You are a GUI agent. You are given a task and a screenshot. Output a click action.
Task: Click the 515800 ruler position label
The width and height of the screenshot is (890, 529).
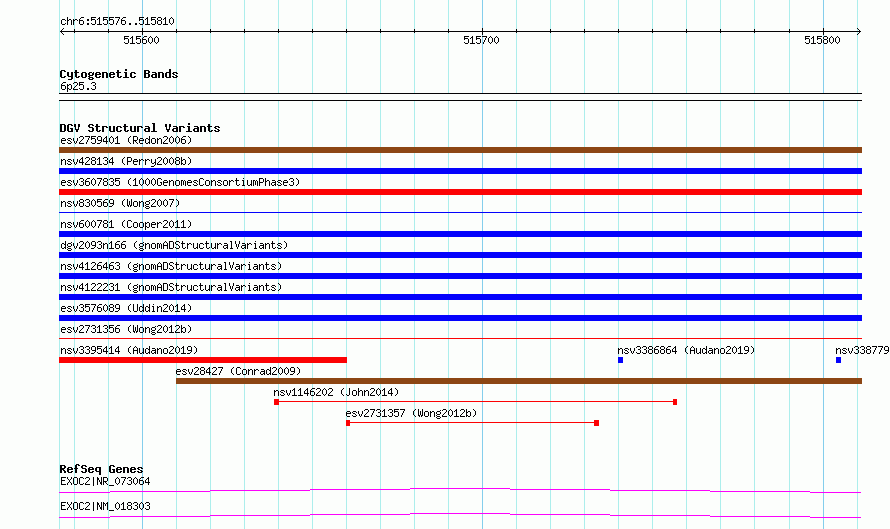point(822,40)
